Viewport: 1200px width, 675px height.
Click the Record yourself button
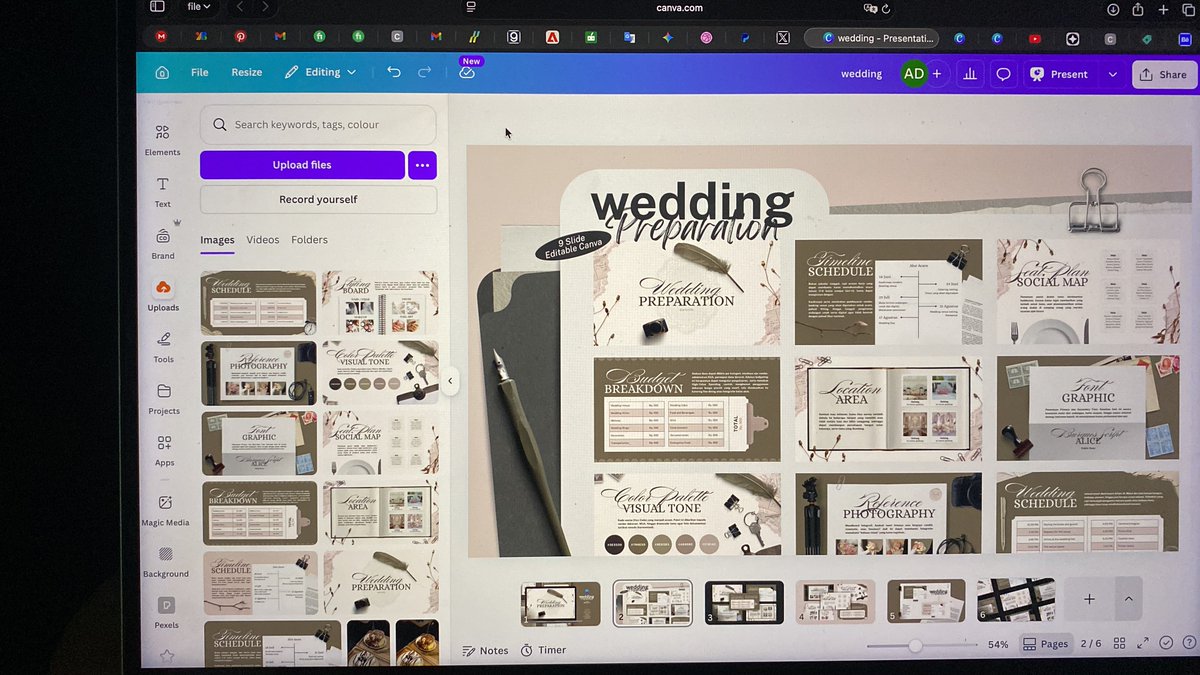[x=318, y=199]
